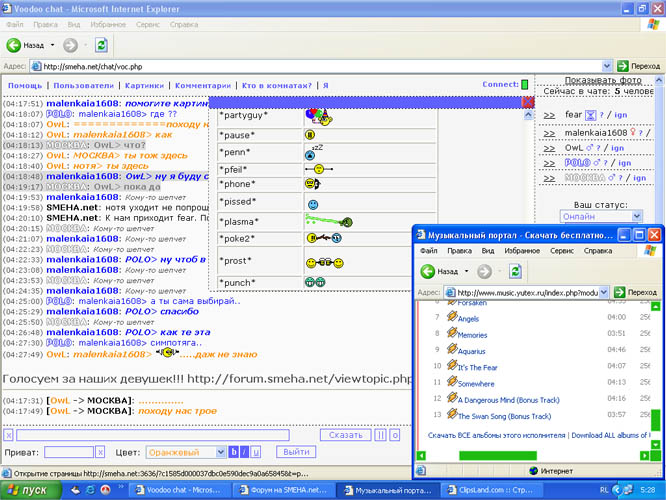The width and height of the screenshot is (666, 500).
Task: Open the Картинки link
Action: click(144, 85)
